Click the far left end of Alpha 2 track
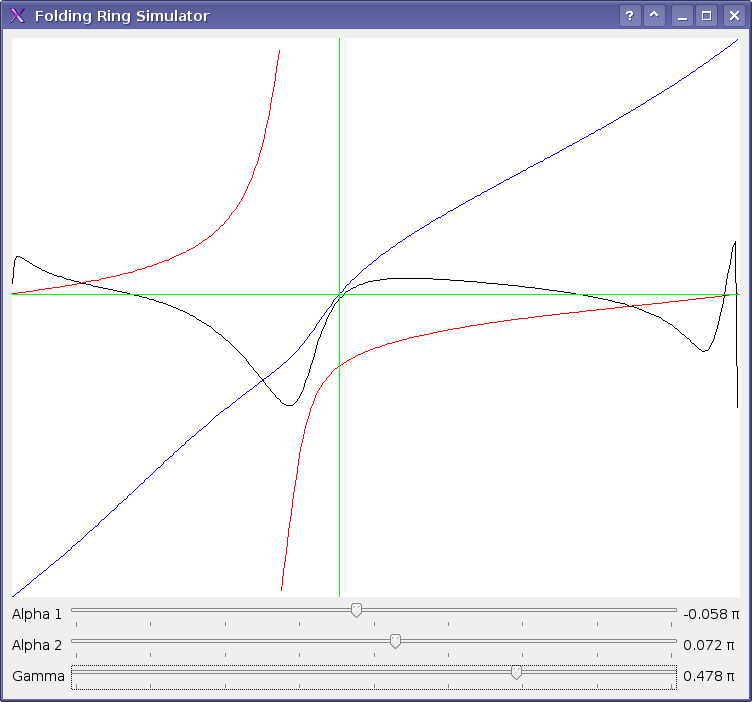 tap(75, 641)
